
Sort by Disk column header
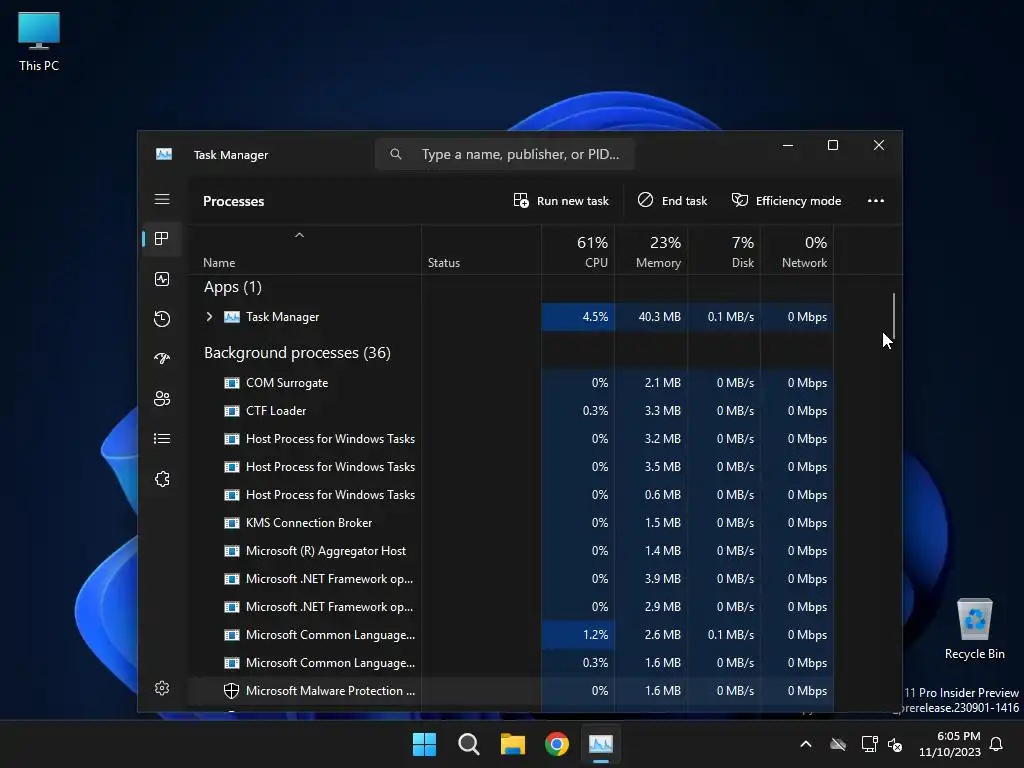point(724,250)
